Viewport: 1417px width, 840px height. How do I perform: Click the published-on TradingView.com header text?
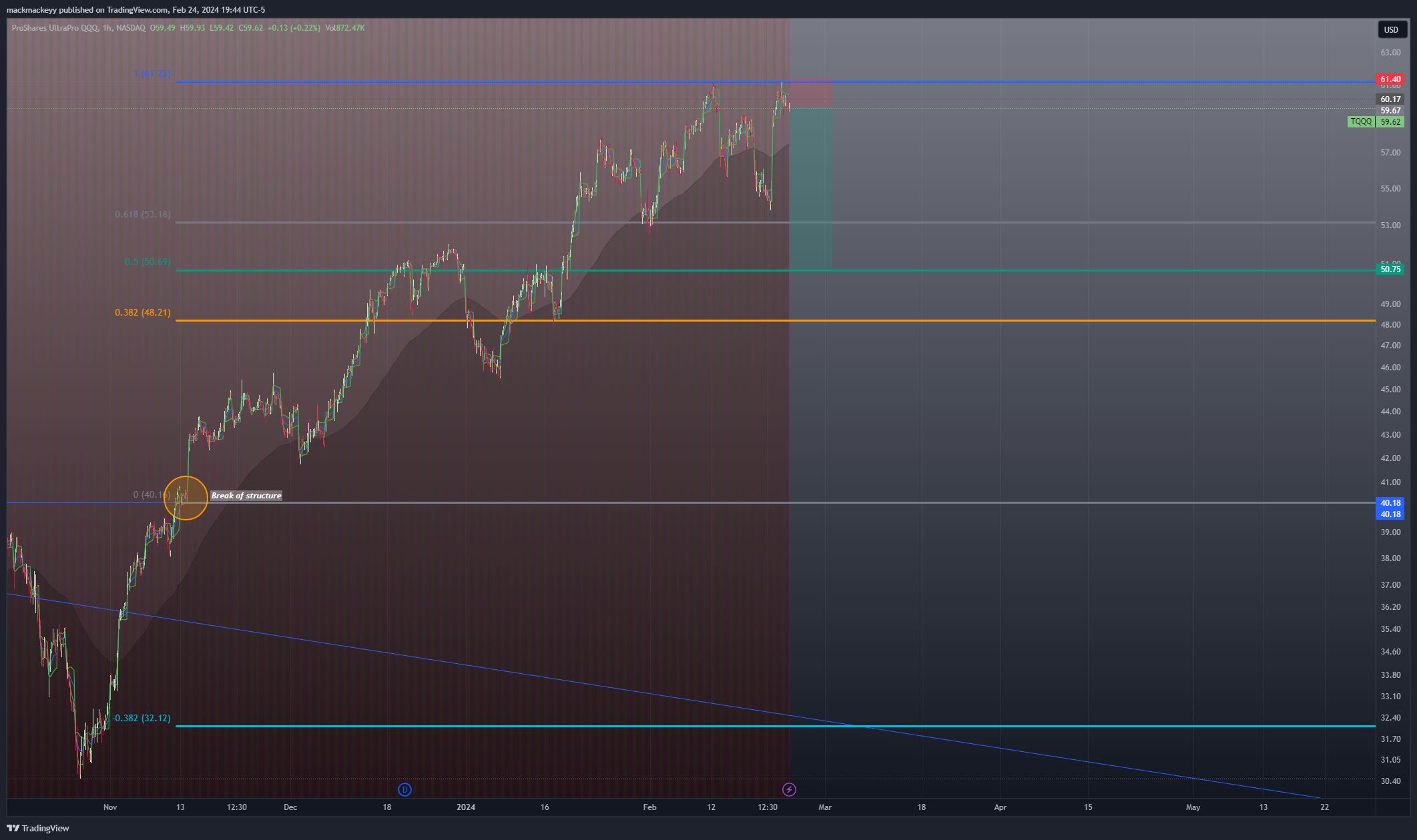(135, 10)
